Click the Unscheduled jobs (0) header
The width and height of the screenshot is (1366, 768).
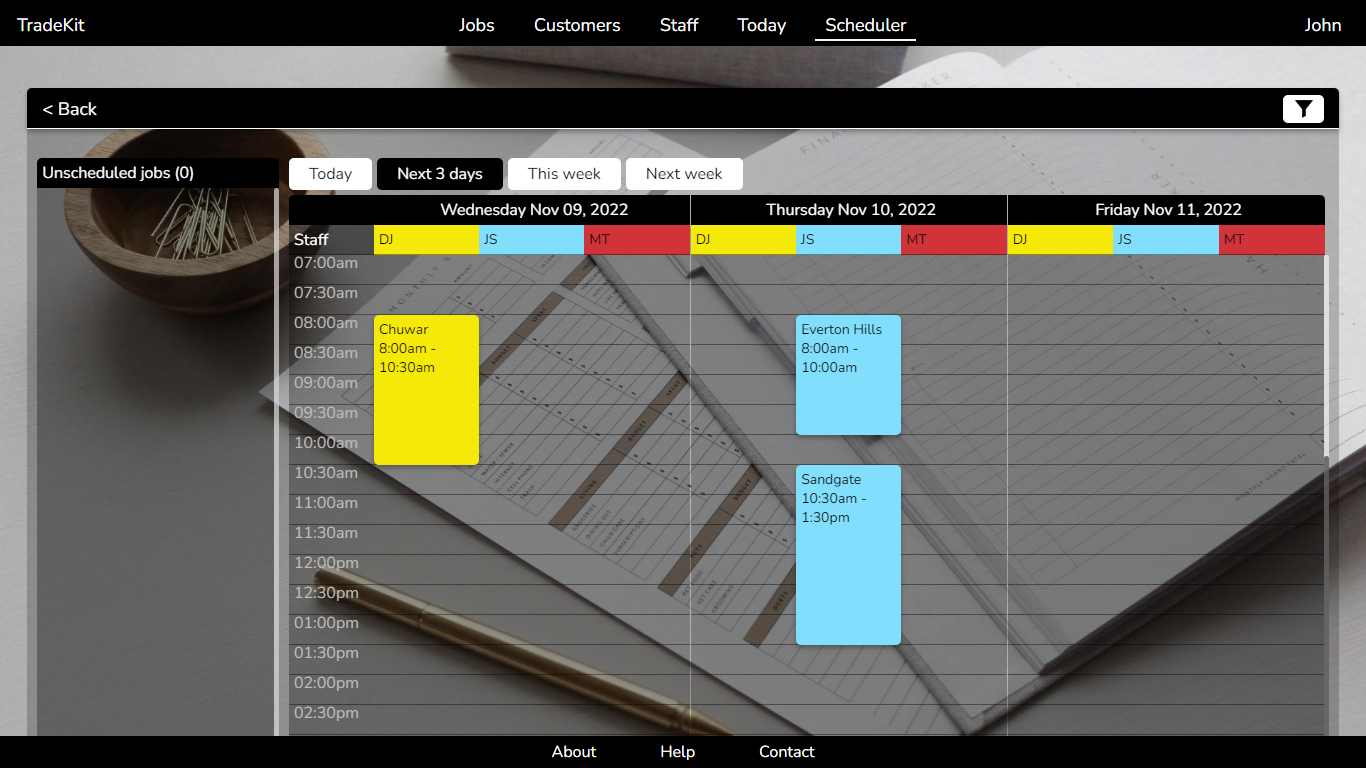tap(158, 173)
